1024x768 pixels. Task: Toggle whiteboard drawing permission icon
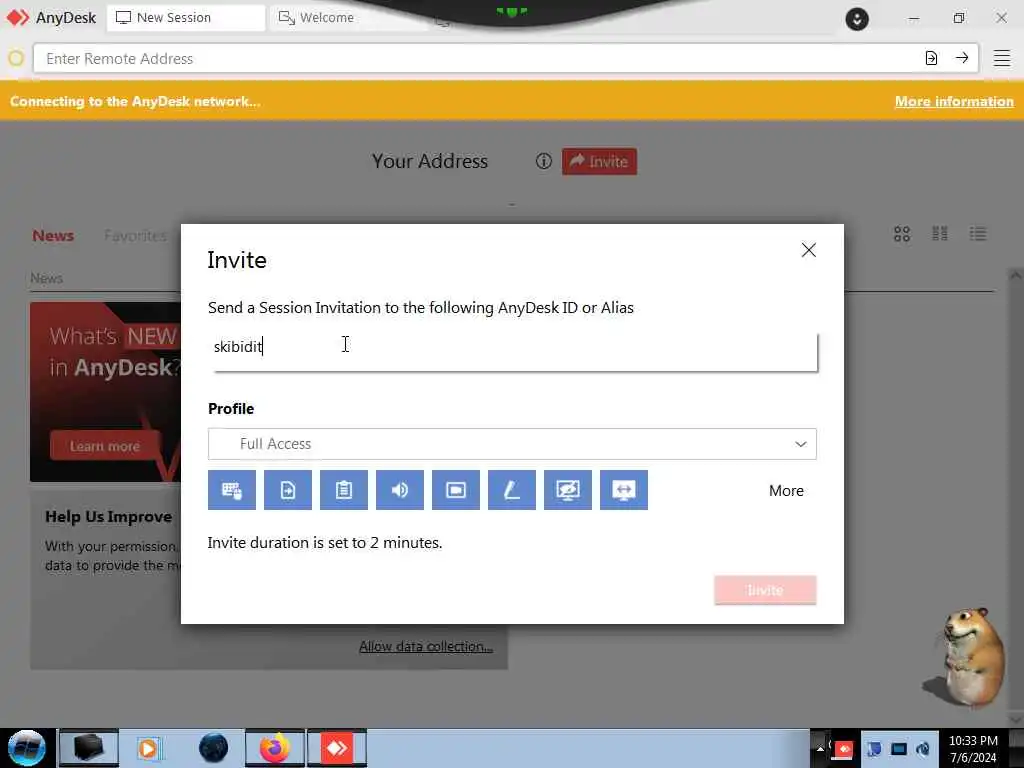[512, 490]
